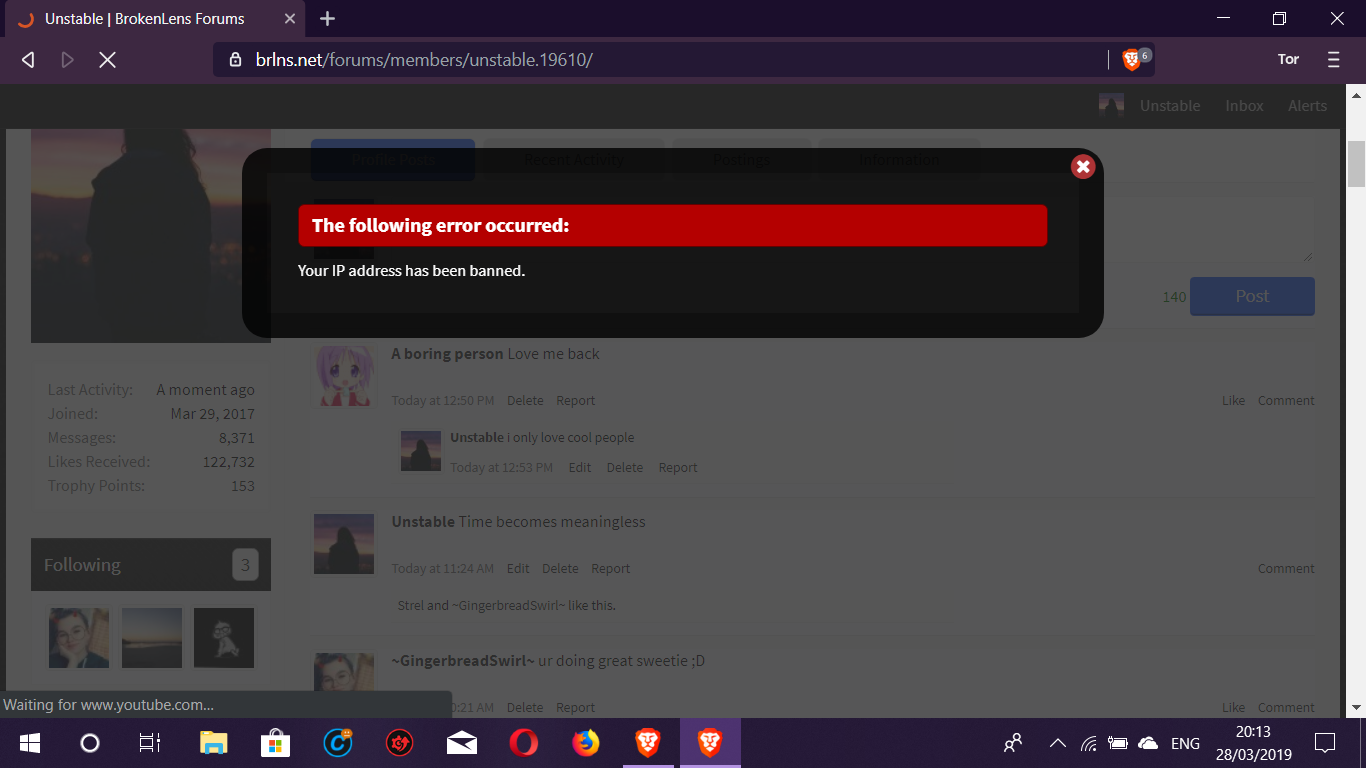Open the Brave hamburger menu
The height and width of the screenshot is (768, 1366).
pos(1333,60)
